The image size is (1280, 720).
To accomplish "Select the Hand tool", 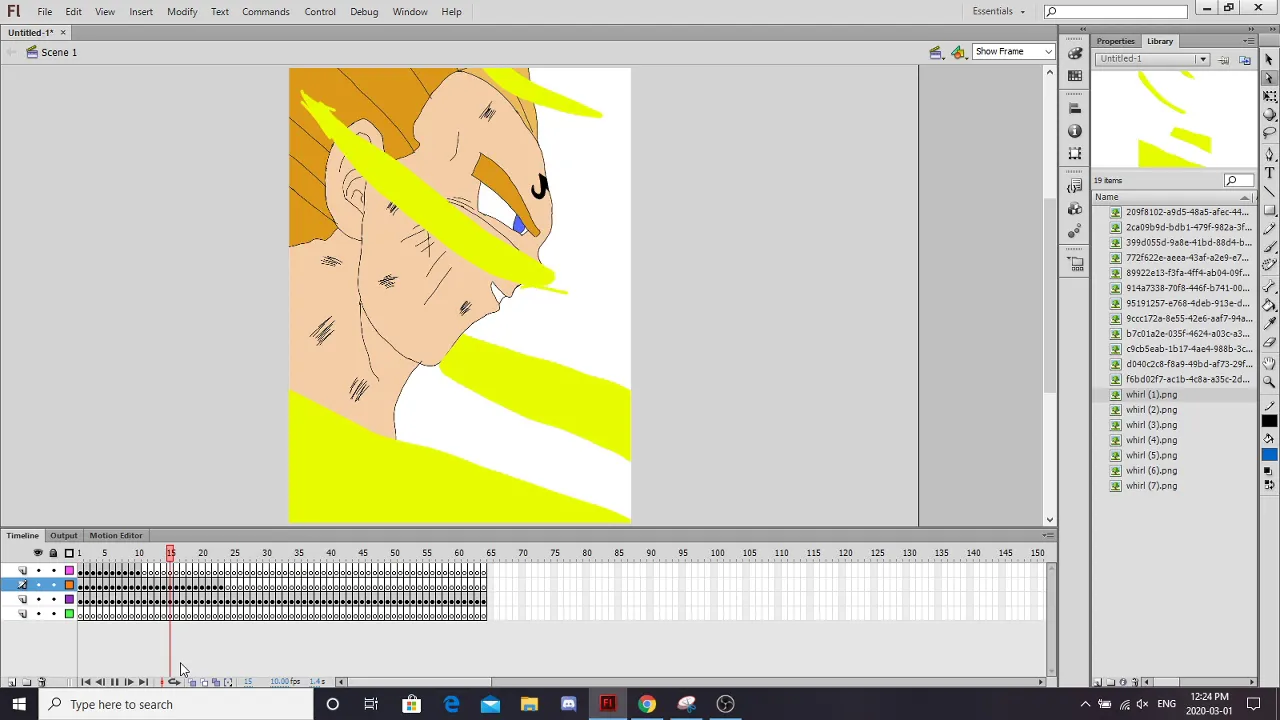I will coord(1269,363).
